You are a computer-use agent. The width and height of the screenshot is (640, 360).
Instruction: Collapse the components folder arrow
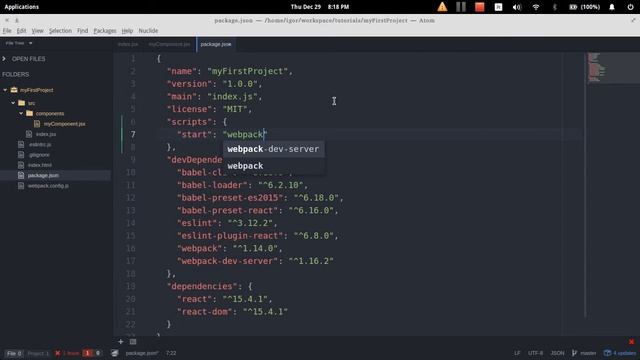21,113
